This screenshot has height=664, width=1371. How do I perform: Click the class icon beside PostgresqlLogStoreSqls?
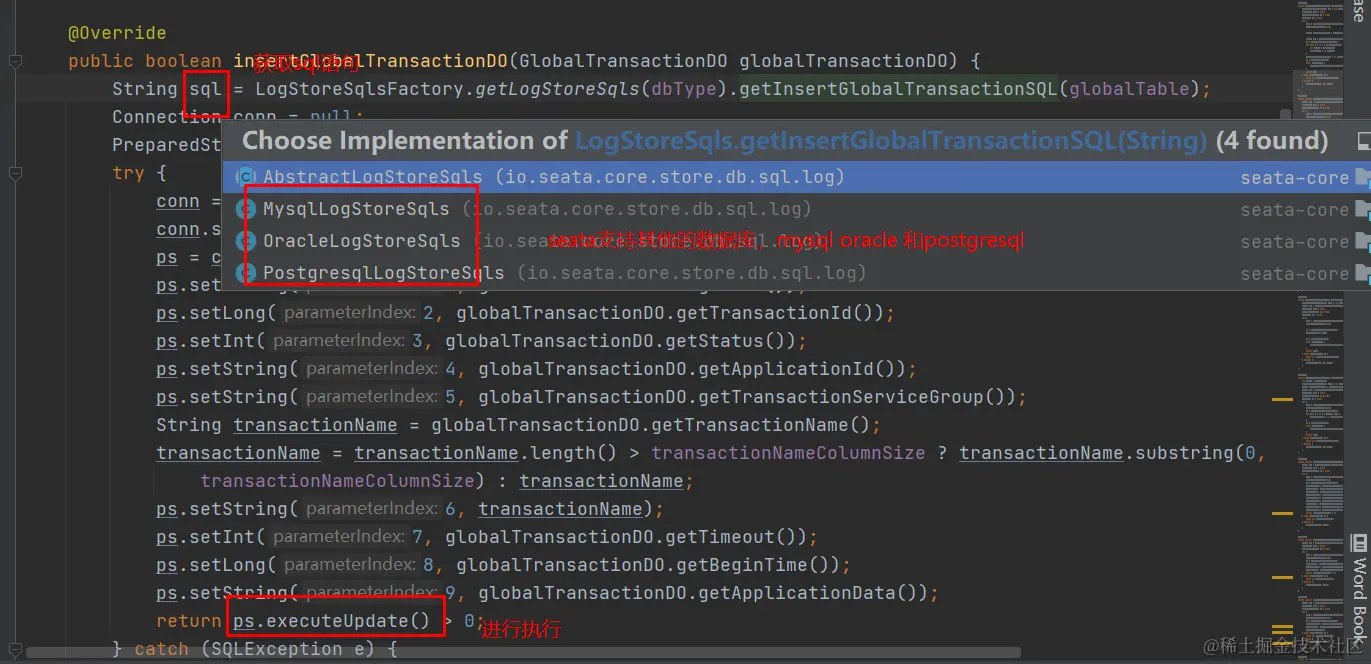pos(245,273)
